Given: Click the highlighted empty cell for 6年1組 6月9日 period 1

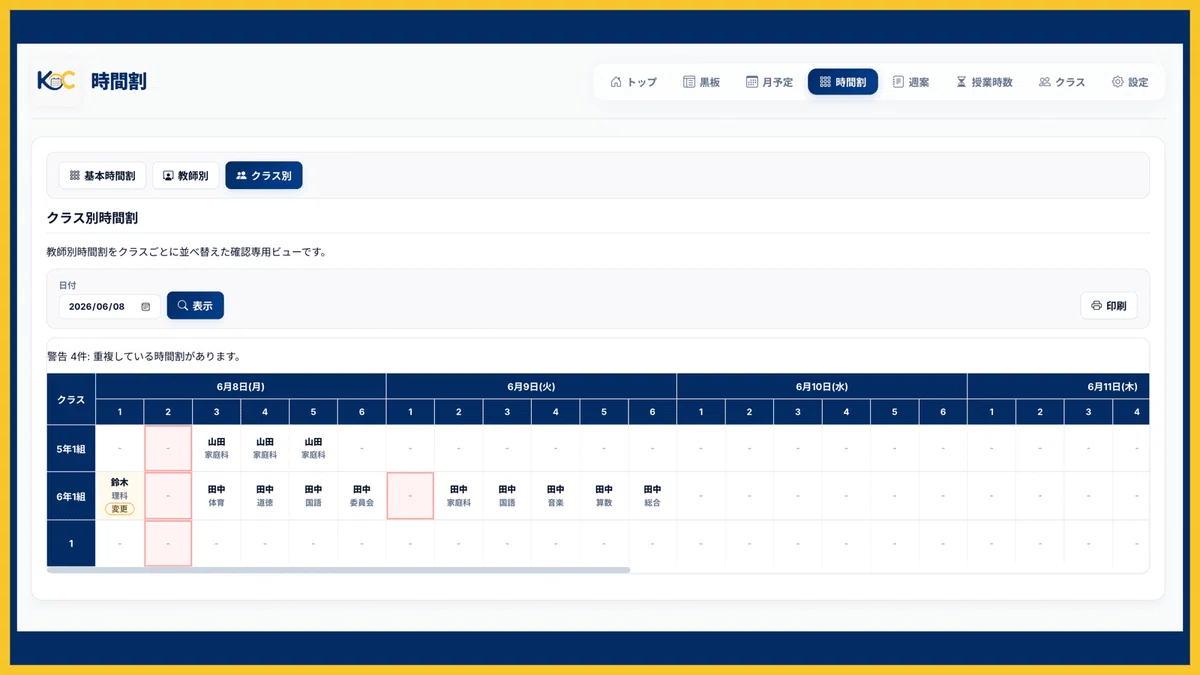Looking at the screenshot, I should [x=410, y=496].
